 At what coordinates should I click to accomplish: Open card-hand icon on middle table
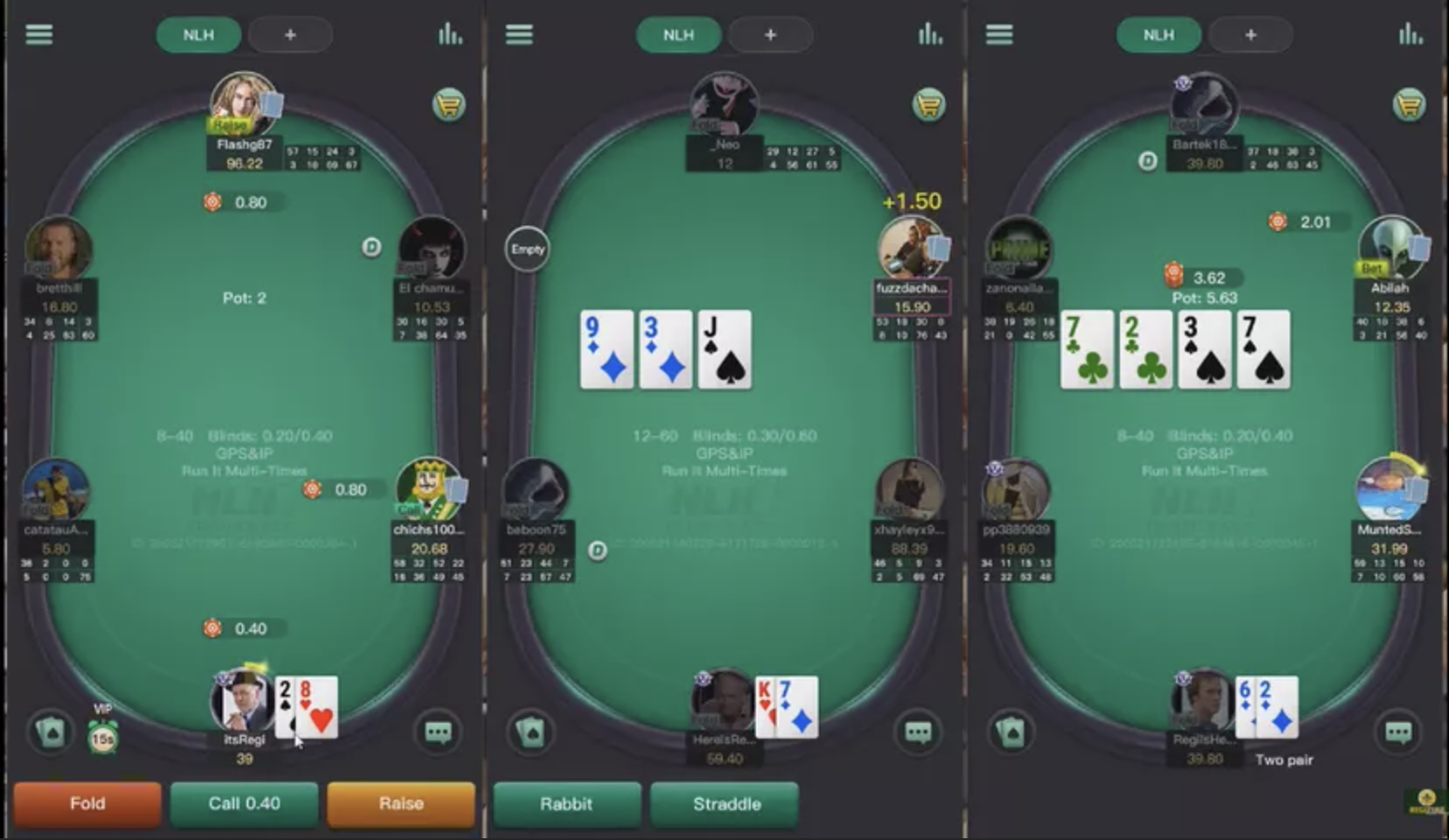[x=531, y=731]
